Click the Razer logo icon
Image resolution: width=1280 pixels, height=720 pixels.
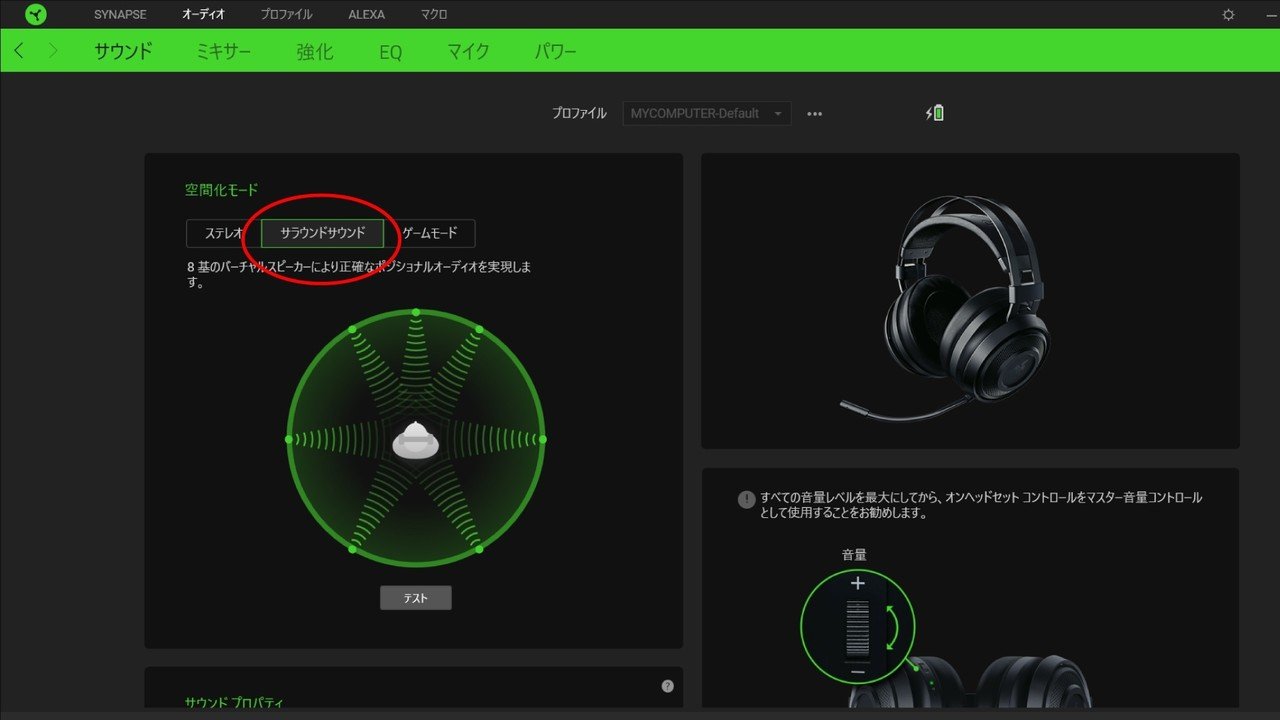(x=36, y=14)
